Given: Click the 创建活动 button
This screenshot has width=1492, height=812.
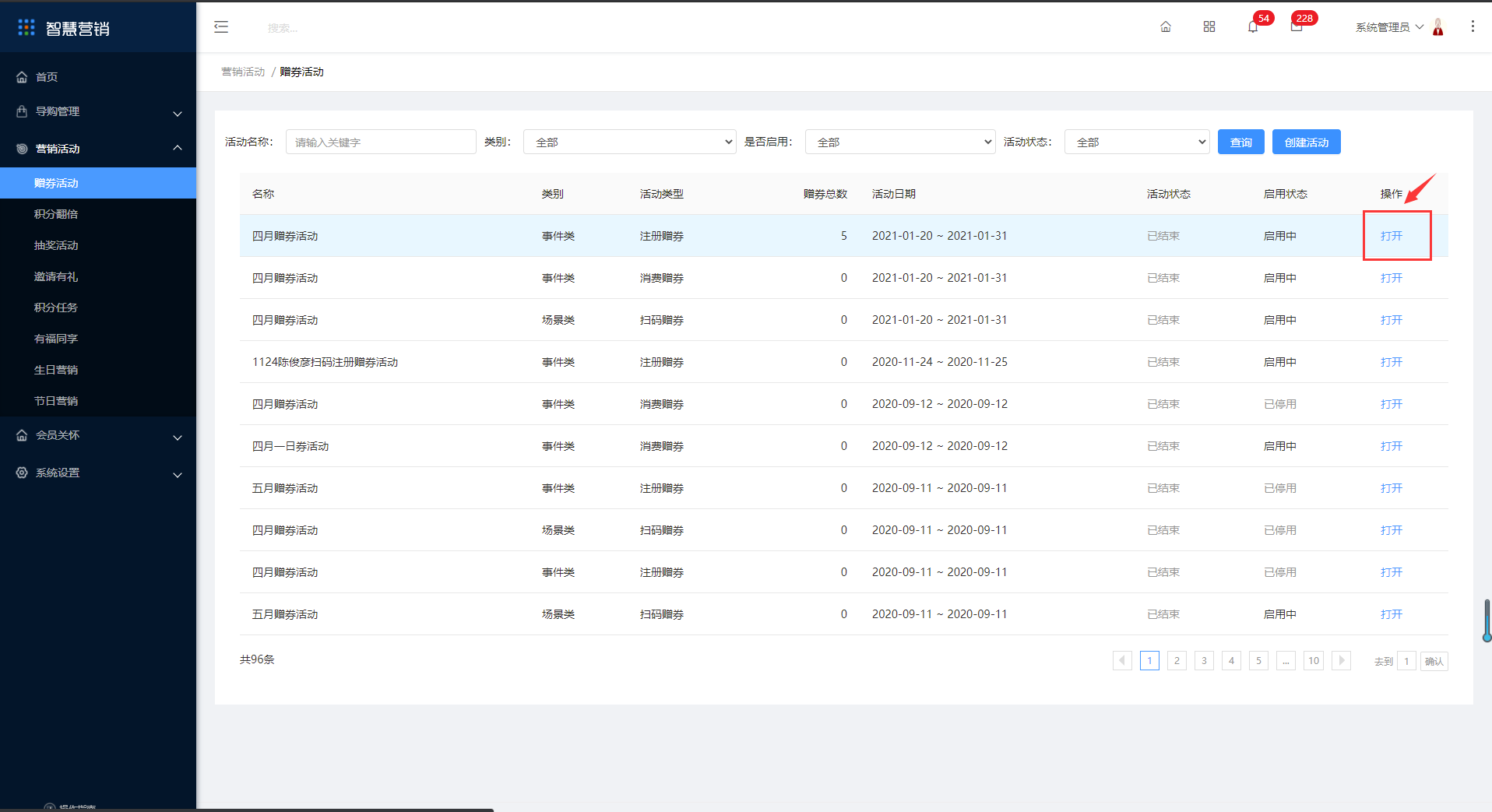Looking at the screenshot, I should coord(1307,142).
